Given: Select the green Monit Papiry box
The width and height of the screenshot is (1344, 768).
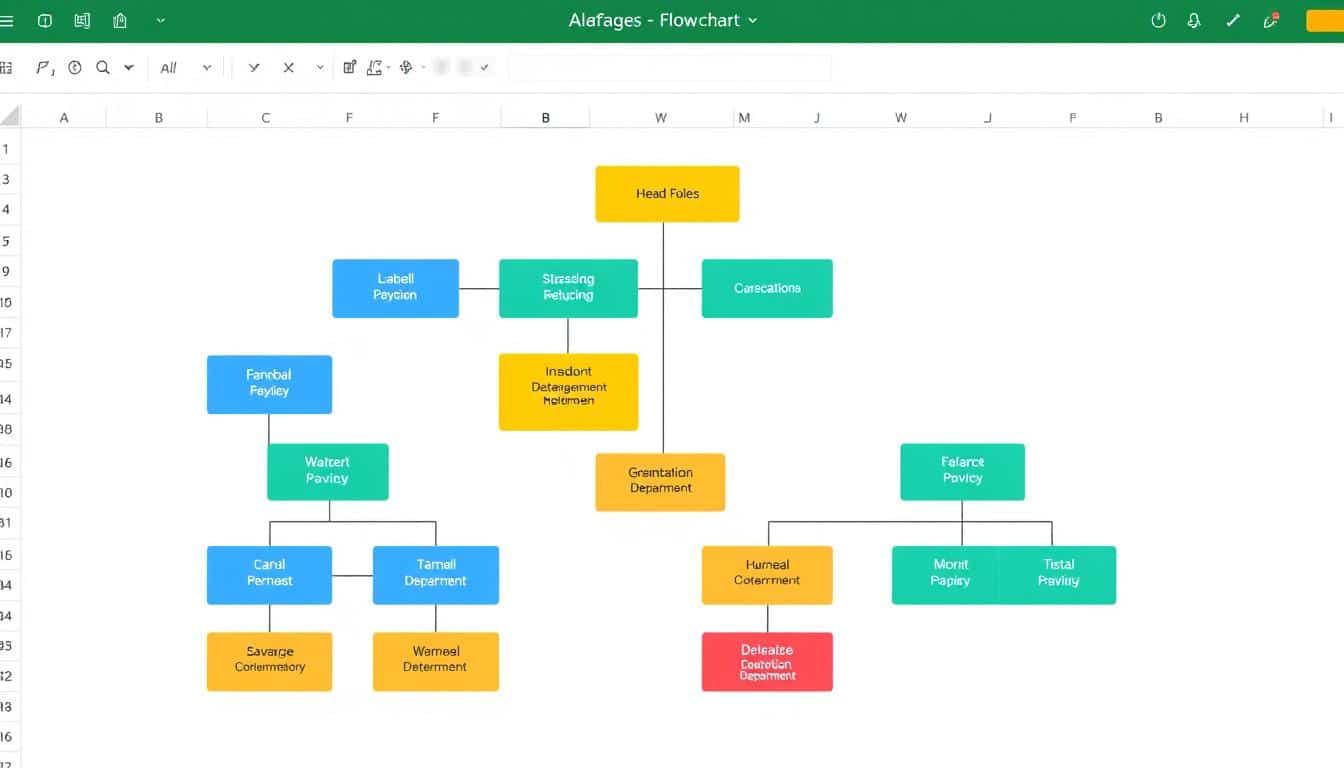Looking at the screenshot, I should pos(946,574).
